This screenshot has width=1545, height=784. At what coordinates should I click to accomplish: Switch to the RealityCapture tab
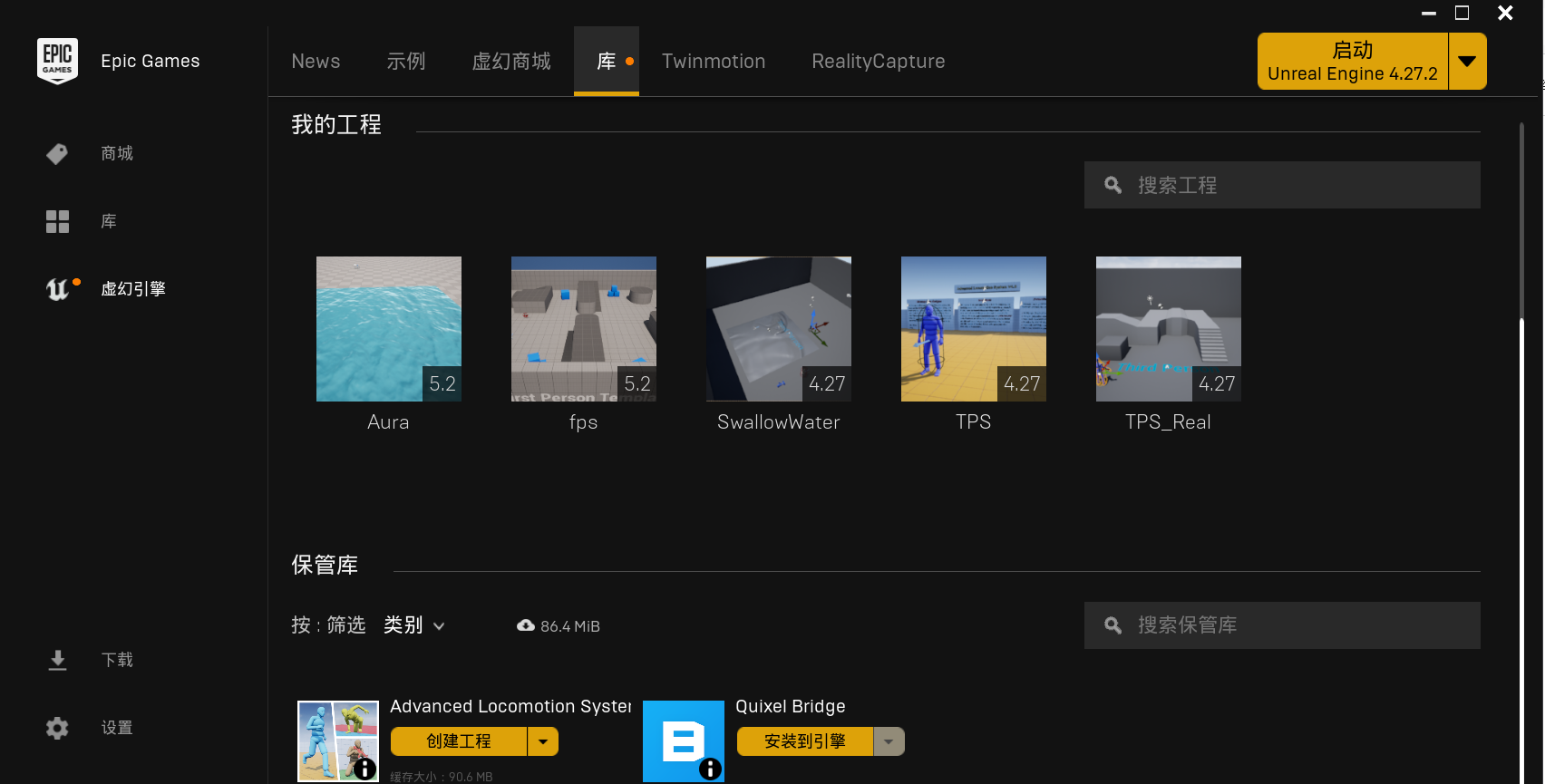click(x=879, y=61)
